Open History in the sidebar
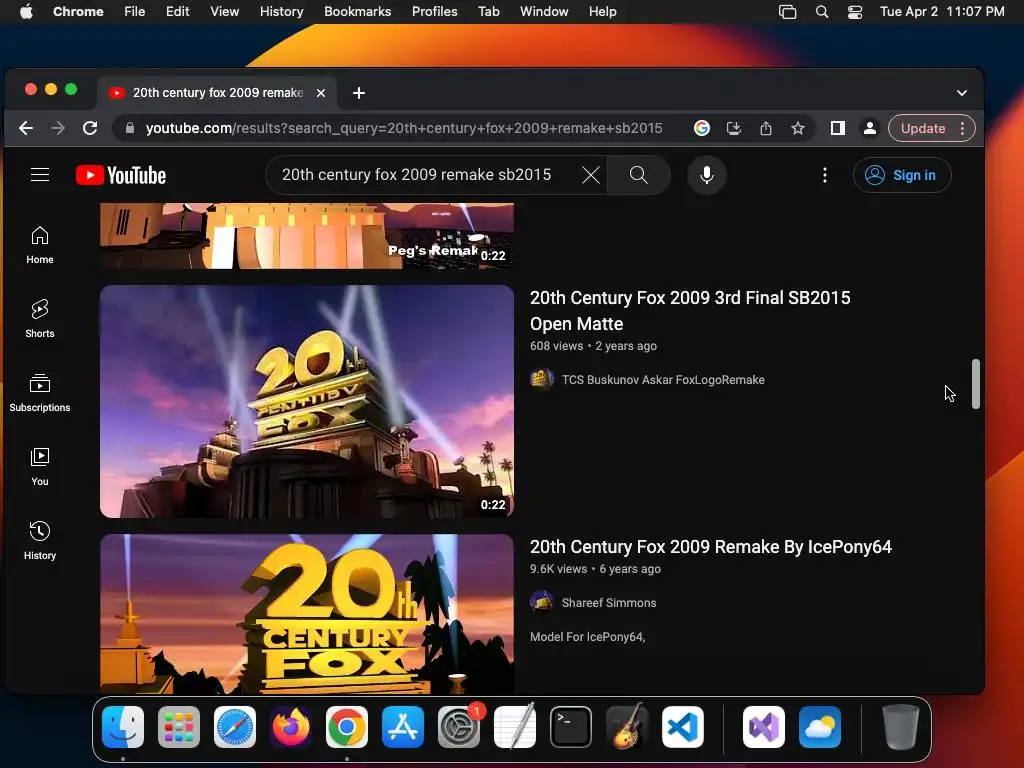This screenshot has width=1024, height=768. 40,540
